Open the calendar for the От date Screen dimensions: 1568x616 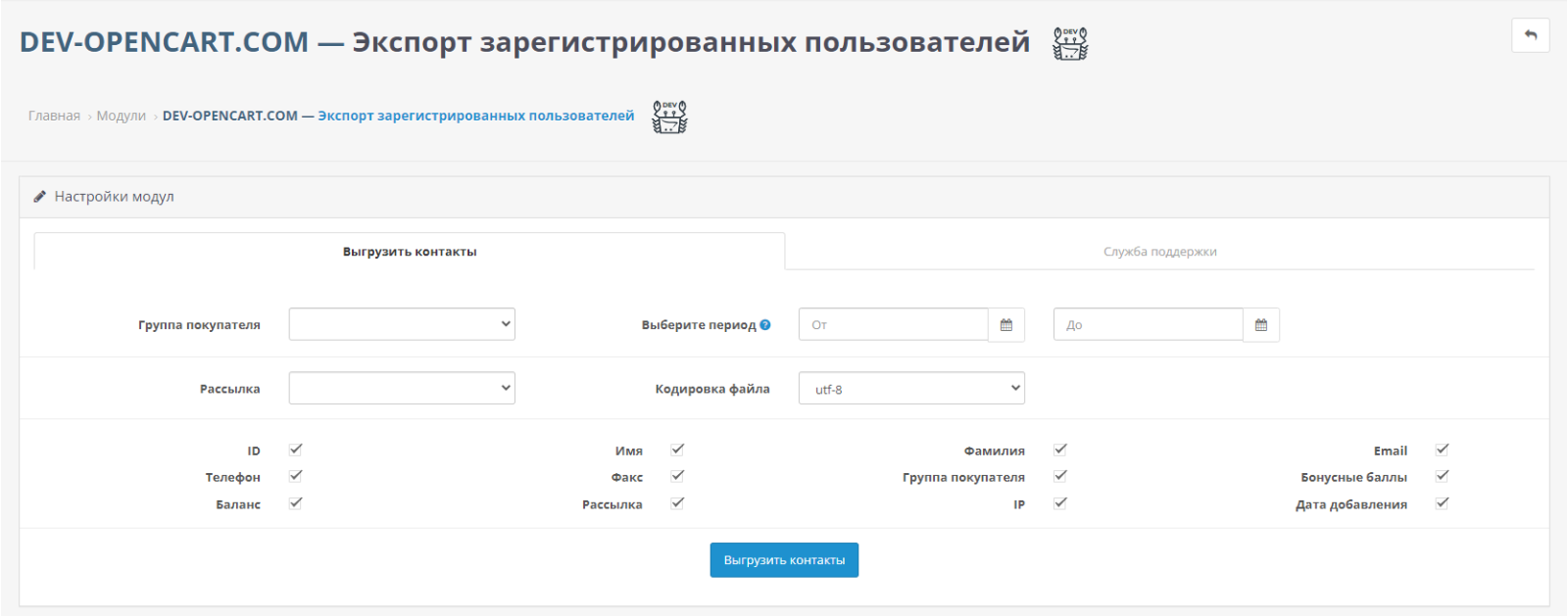point(1006,325)
